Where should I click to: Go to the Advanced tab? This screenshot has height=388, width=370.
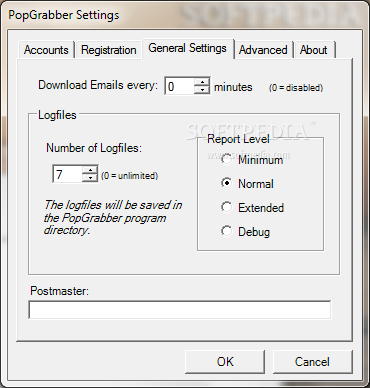pyautogui.click(x=263, y=50)
